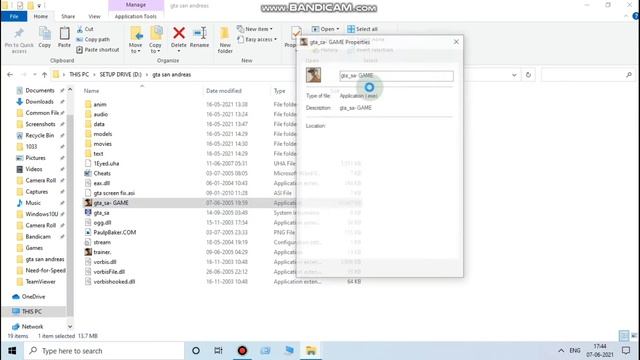
Task: Click the red Delete icon
Action: 179,33
